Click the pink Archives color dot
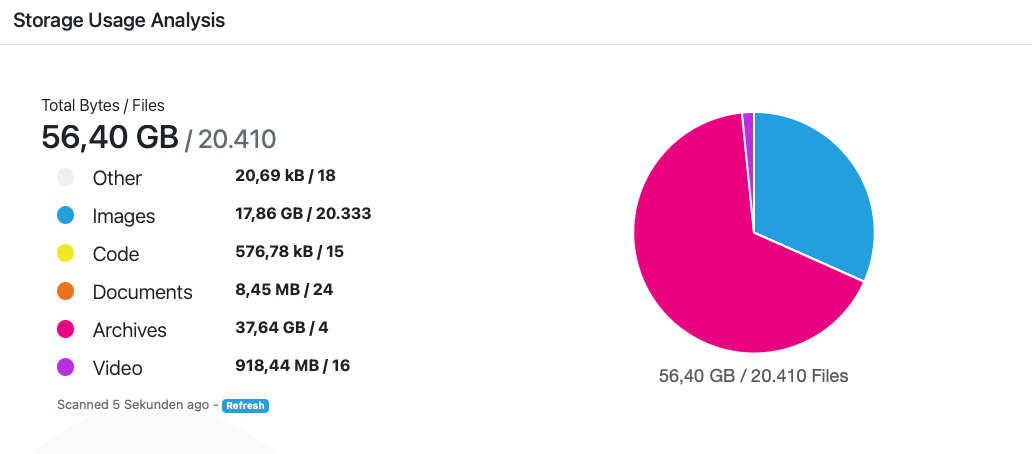Viewport: 1032px width, 454px height. tap(66, 330)
